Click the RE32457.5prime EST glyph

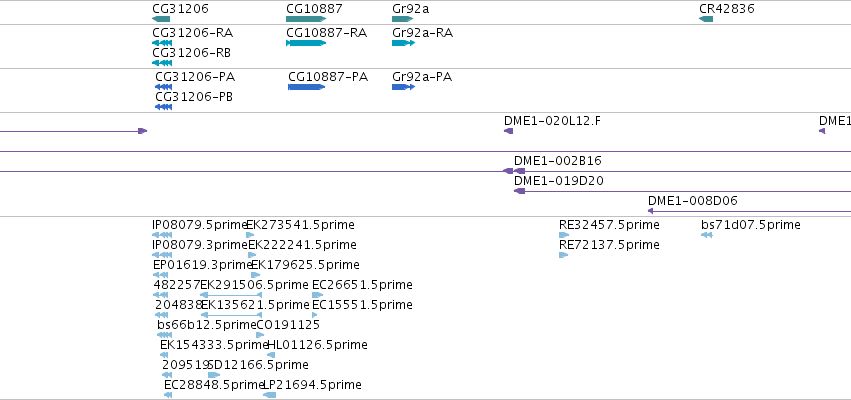(563, 235)
